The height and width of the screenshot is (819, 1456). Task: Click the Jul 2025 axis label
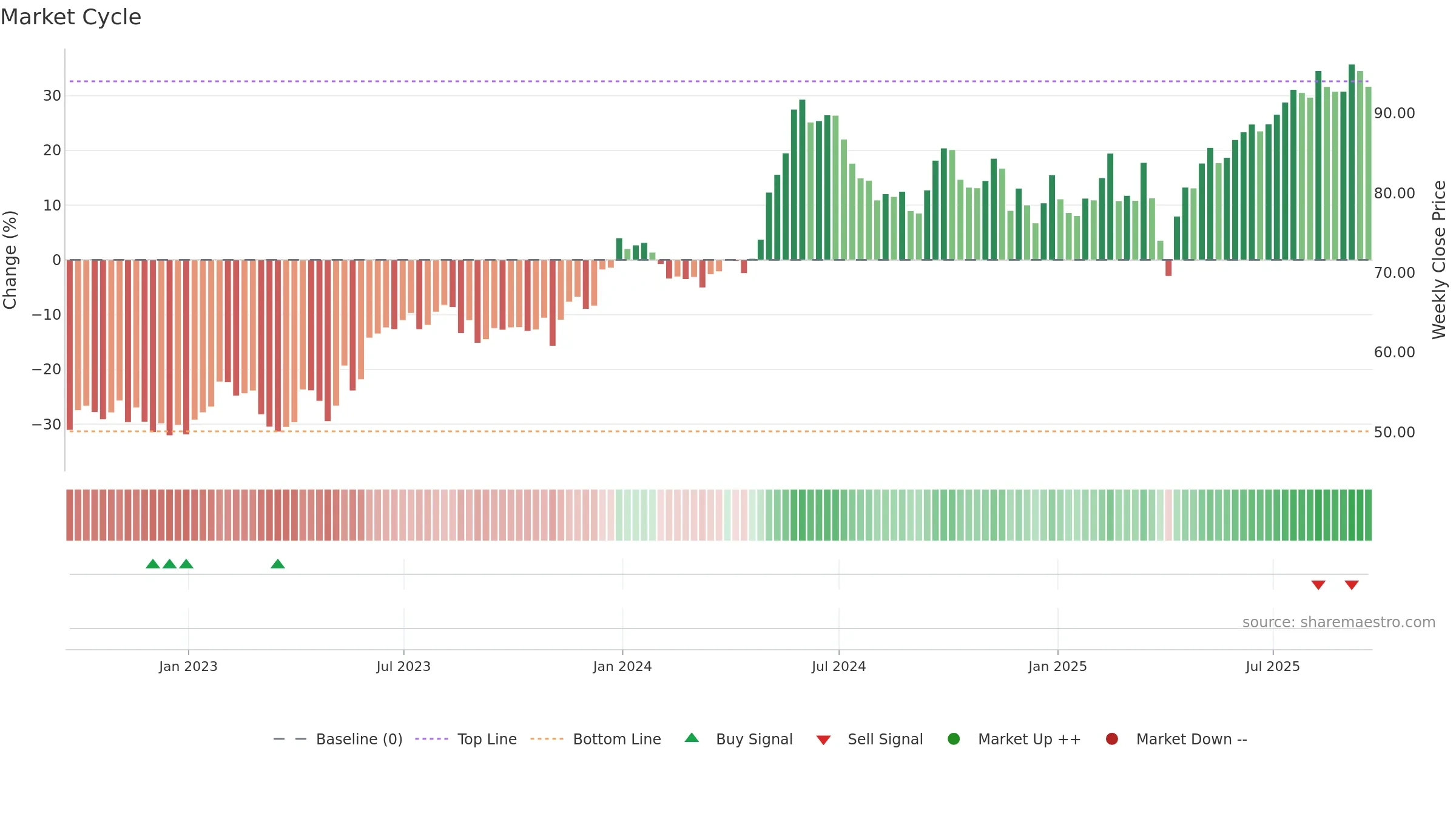[x=1273, y=667]
